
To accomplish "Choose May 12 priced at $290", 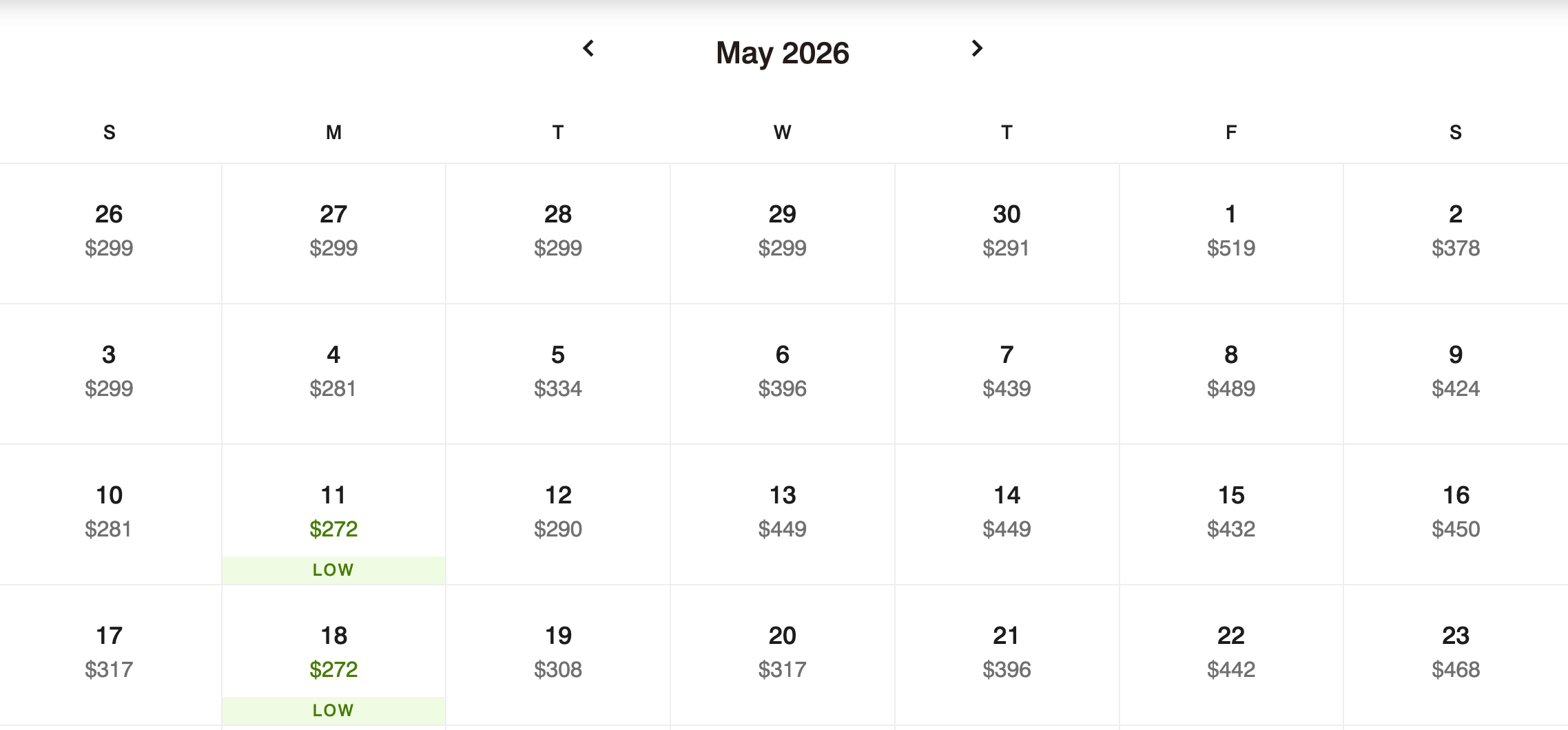I will click(558, 512).
